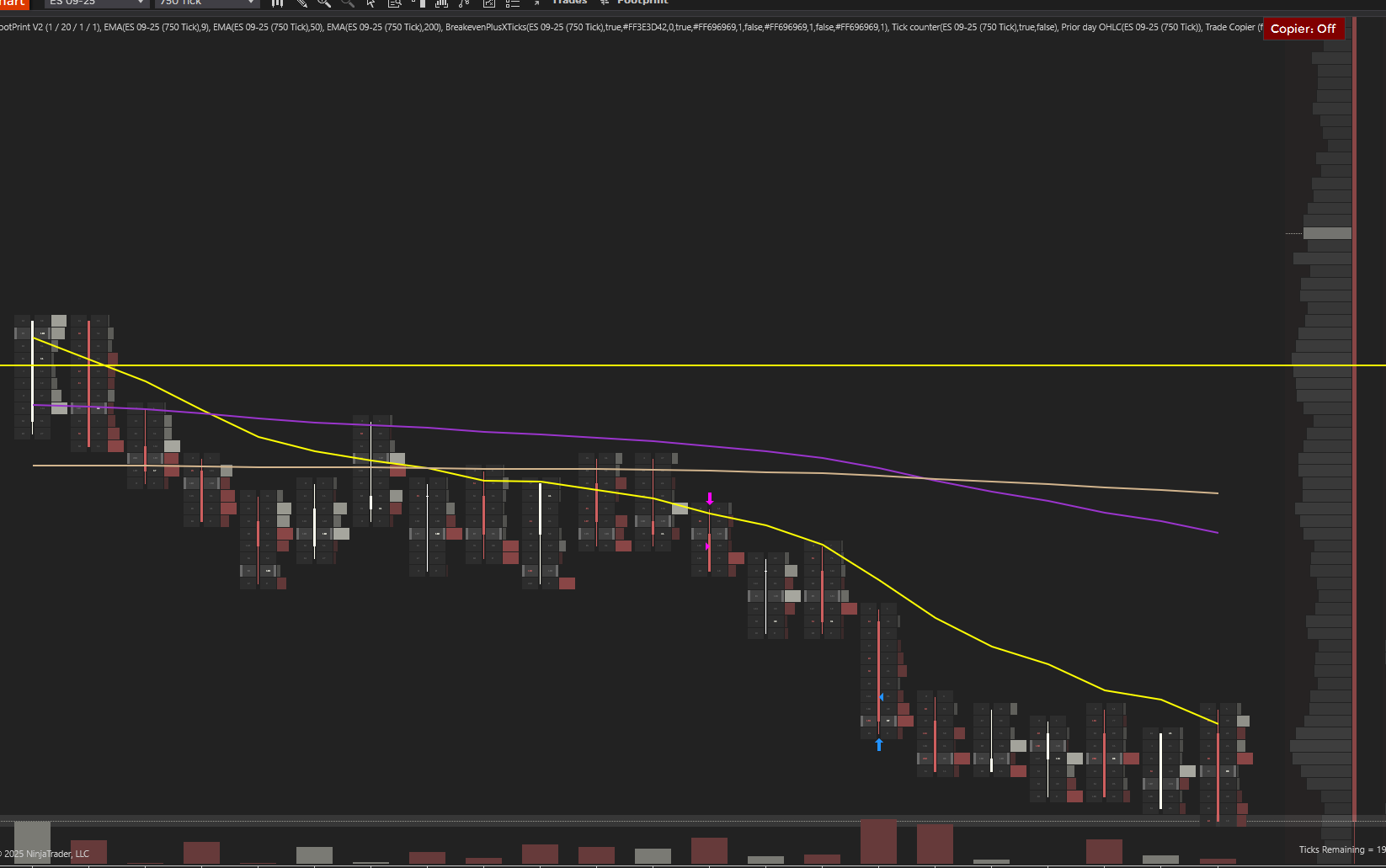Click the "EMA(ES 09-25 (750 Tick),9)" indicator label
The image size is (1386, 868).
tap(157, 27)
